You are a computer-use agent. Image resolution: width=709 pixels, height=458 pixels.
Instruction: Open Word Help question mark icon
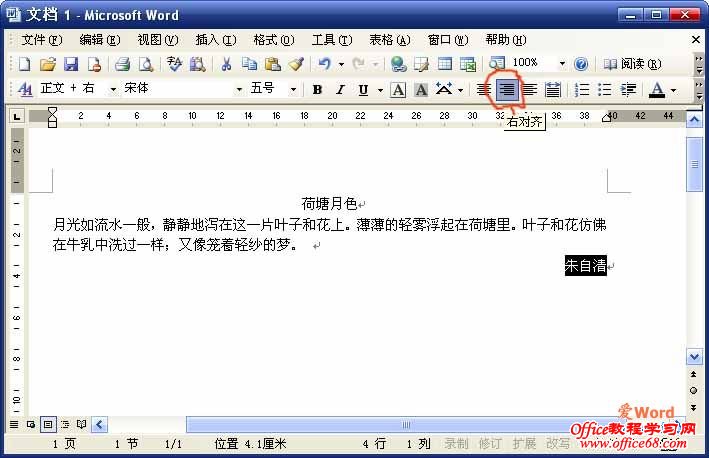tap(581, 64)
